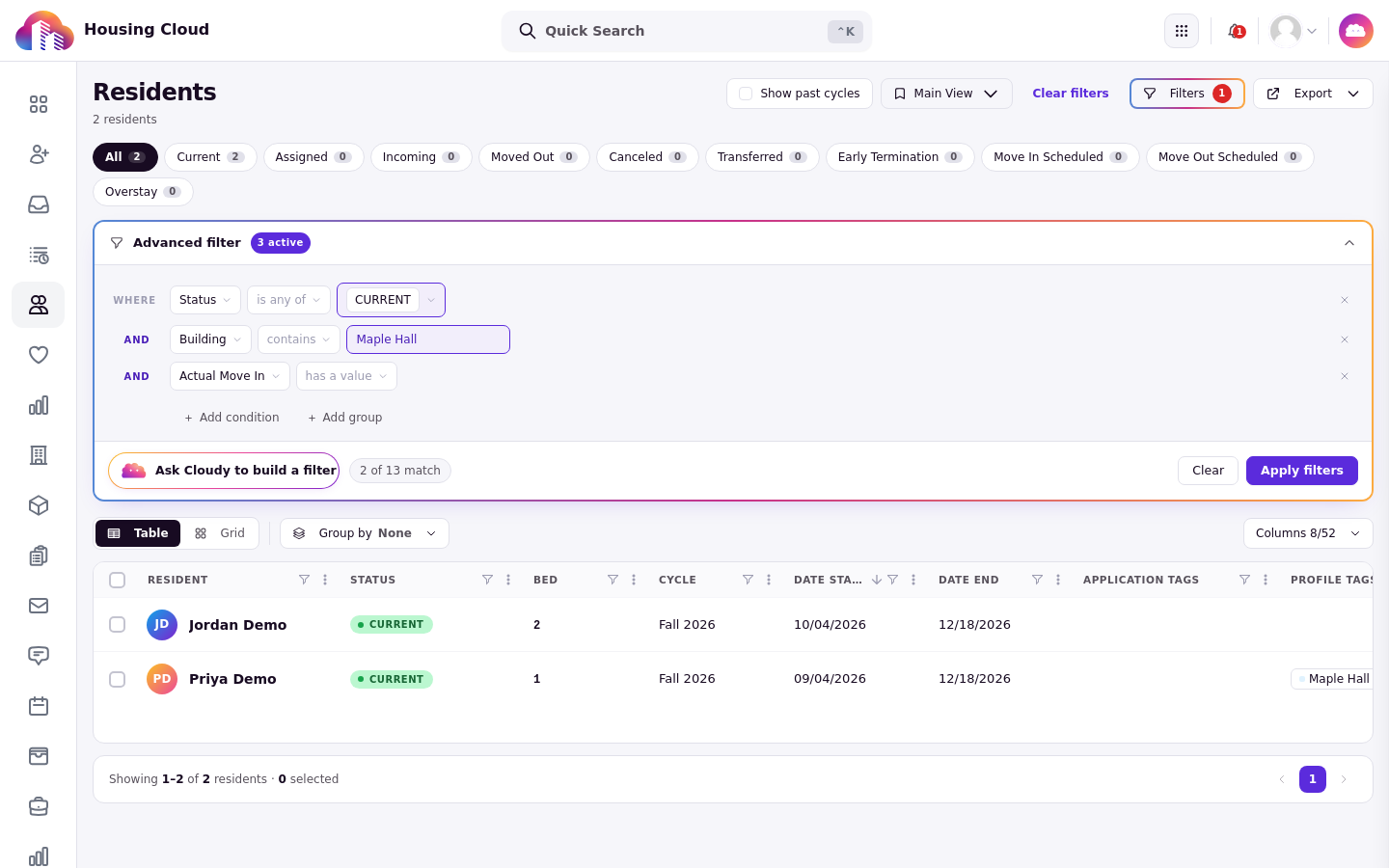Open the Main View dropdown
This screenshot has width=1389, height=868.
pos(946,94)
